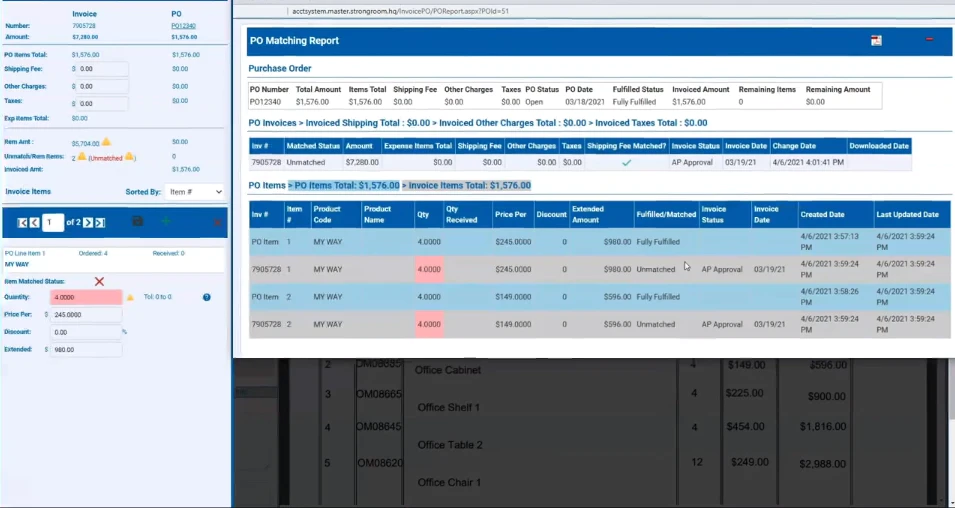The image size is (955, 508).
Task: Click the Purchase Order section heading
Action: [280, 69]
